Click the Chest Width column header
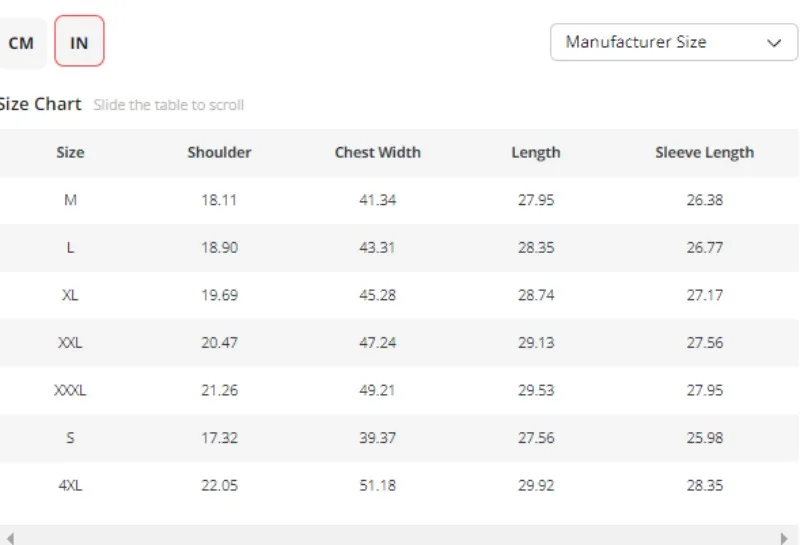The height and width of the screenshot is (545, 800). 377,153
